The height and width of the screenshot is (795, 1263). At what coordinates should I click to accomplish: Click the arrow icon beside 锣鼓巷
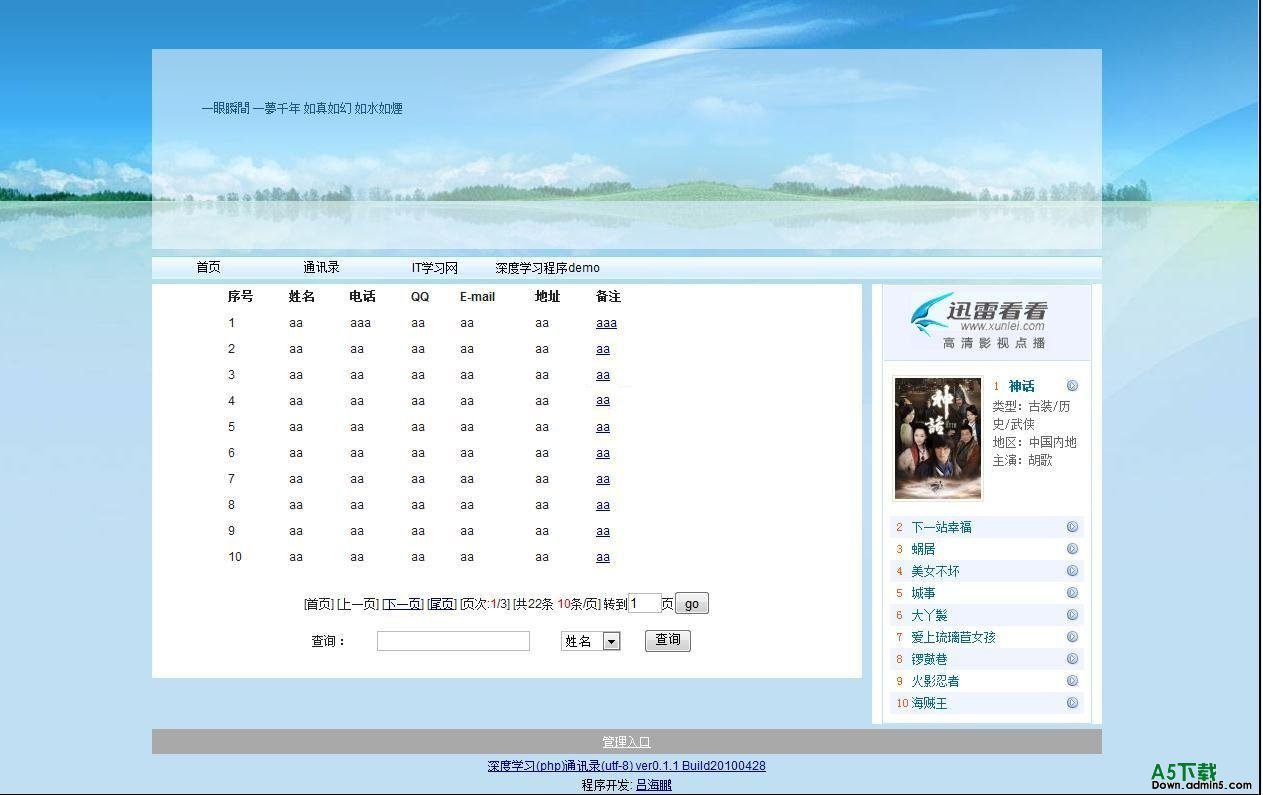[x=1072, y=659]
